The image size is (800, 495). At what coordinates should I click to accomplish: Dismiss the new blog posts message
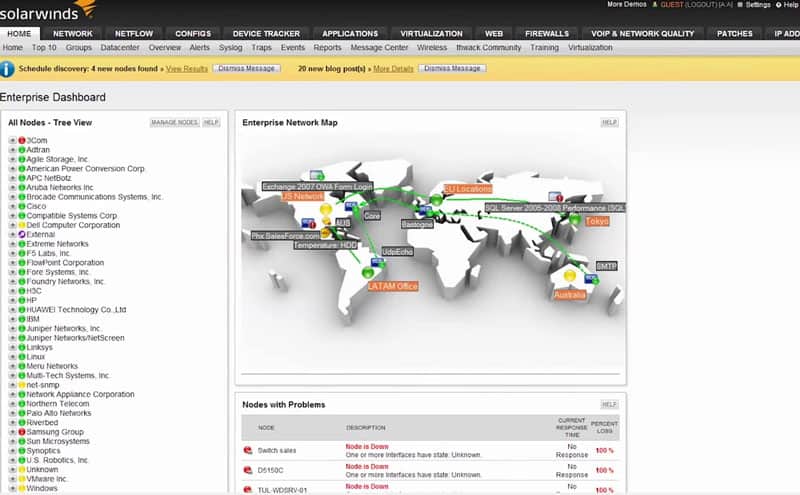point(452,68)
